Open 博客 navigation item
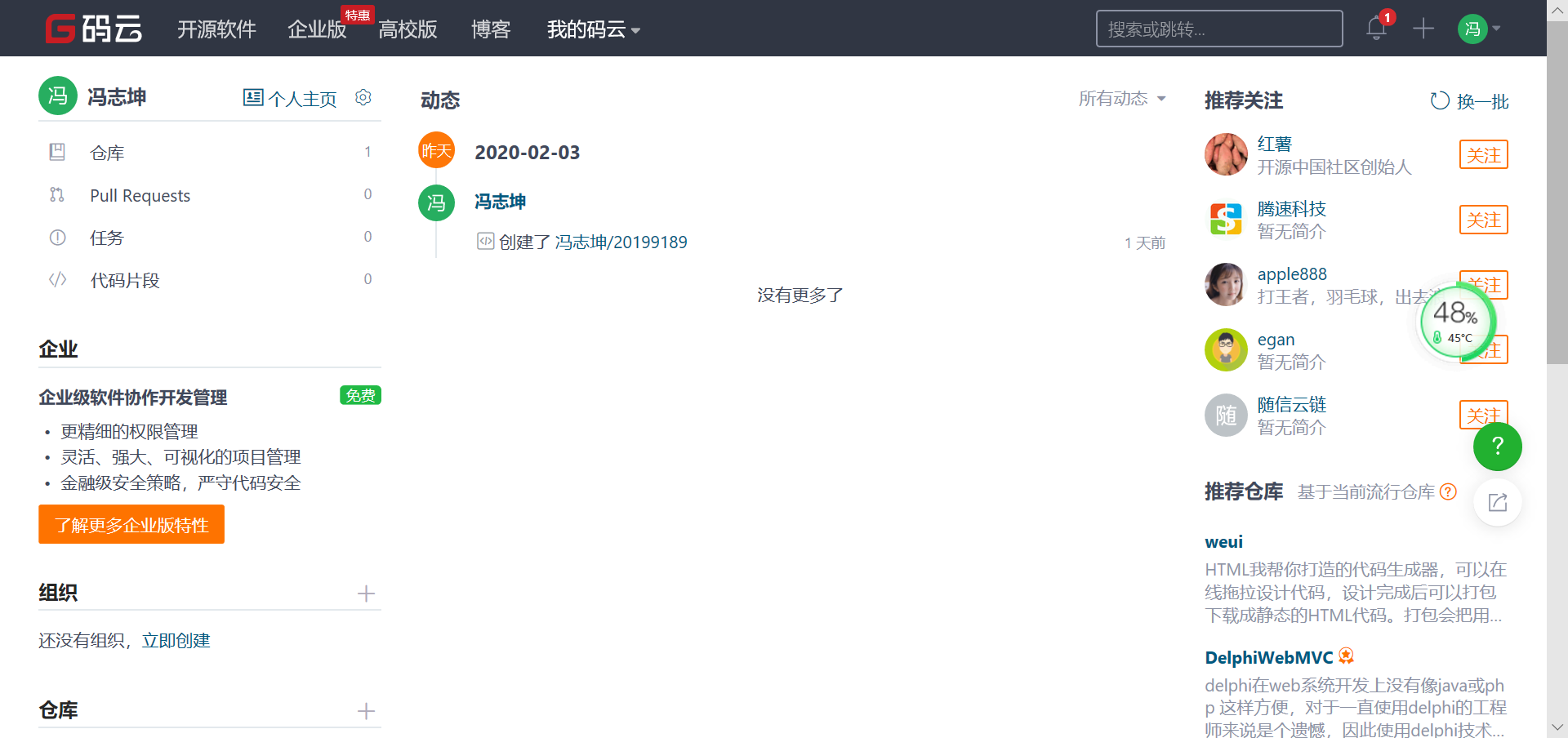1568x738 pixels. (491, 29)
